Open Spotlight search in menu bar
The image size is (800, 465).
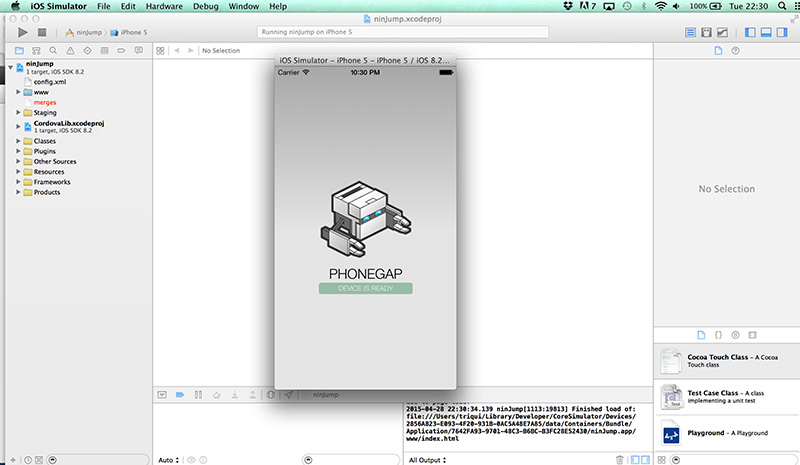(x=782, y=6)
